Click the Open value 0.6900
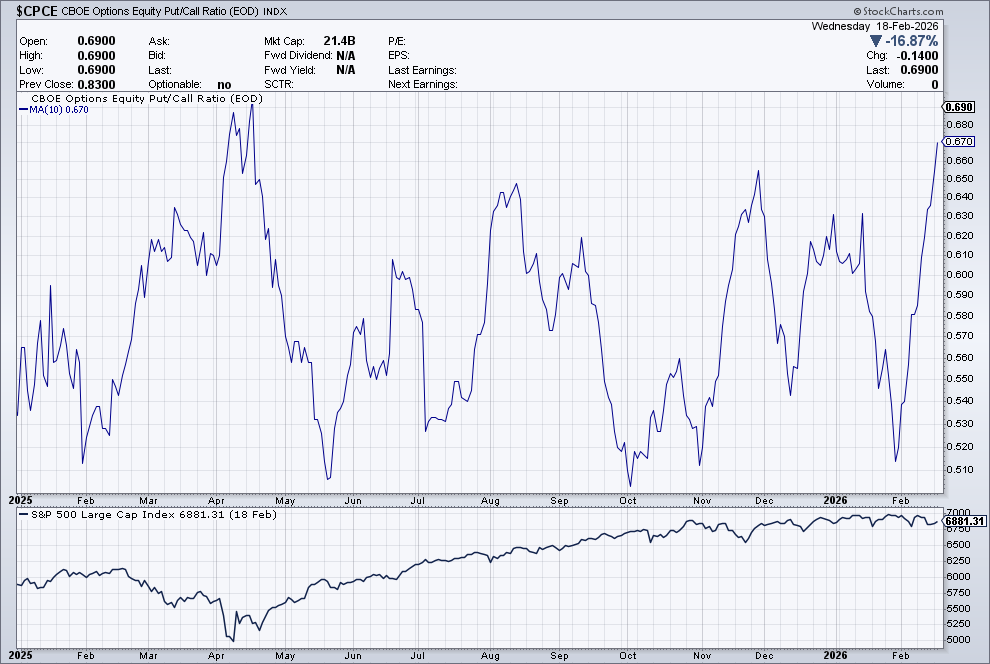Screen dimensions: 990x664 [97, 40]
